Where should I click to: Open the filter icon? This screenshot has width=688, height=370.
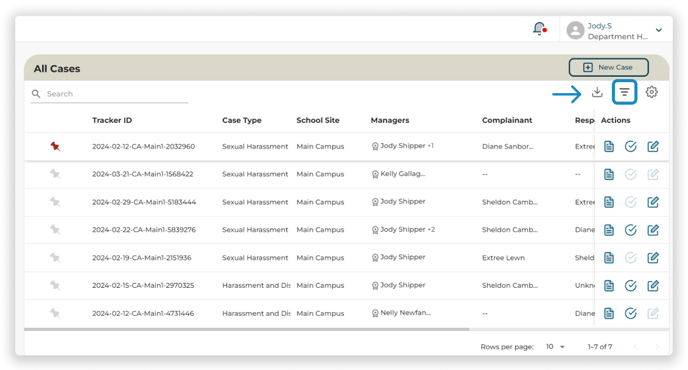click(624, 92)
